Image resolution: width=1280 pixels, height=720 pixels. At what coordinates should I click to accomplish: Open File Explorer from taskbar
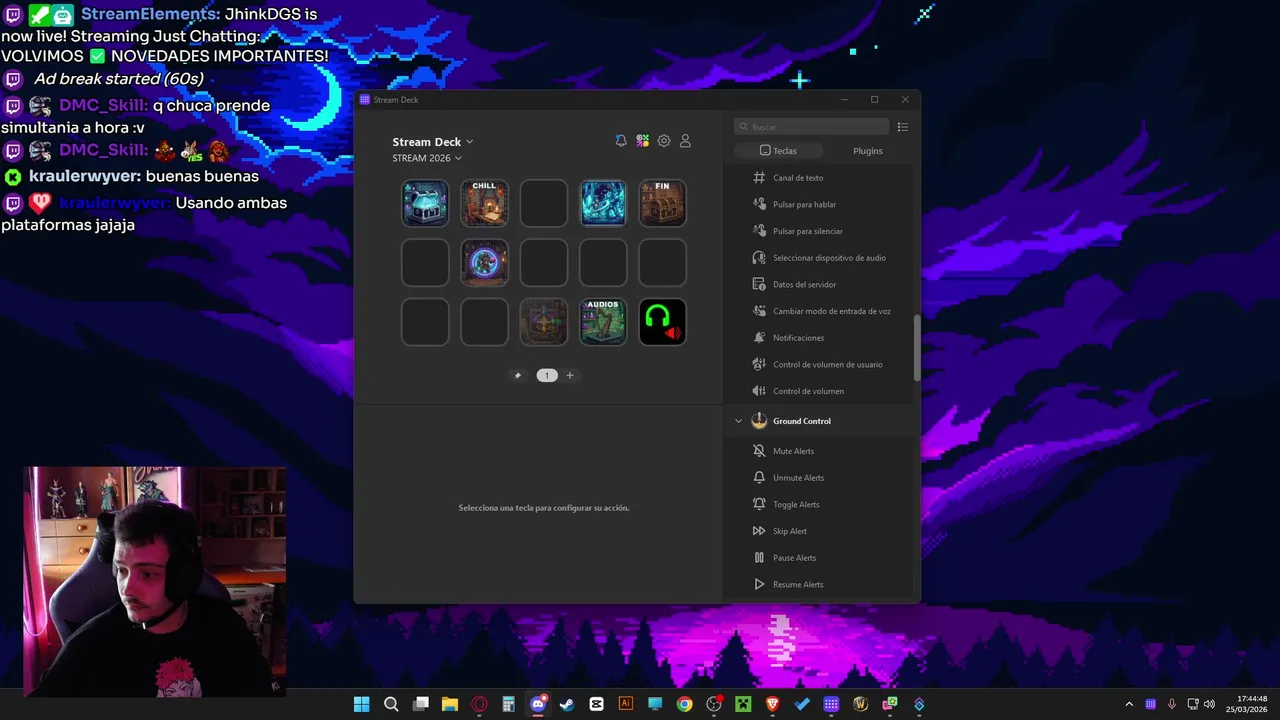450,704
